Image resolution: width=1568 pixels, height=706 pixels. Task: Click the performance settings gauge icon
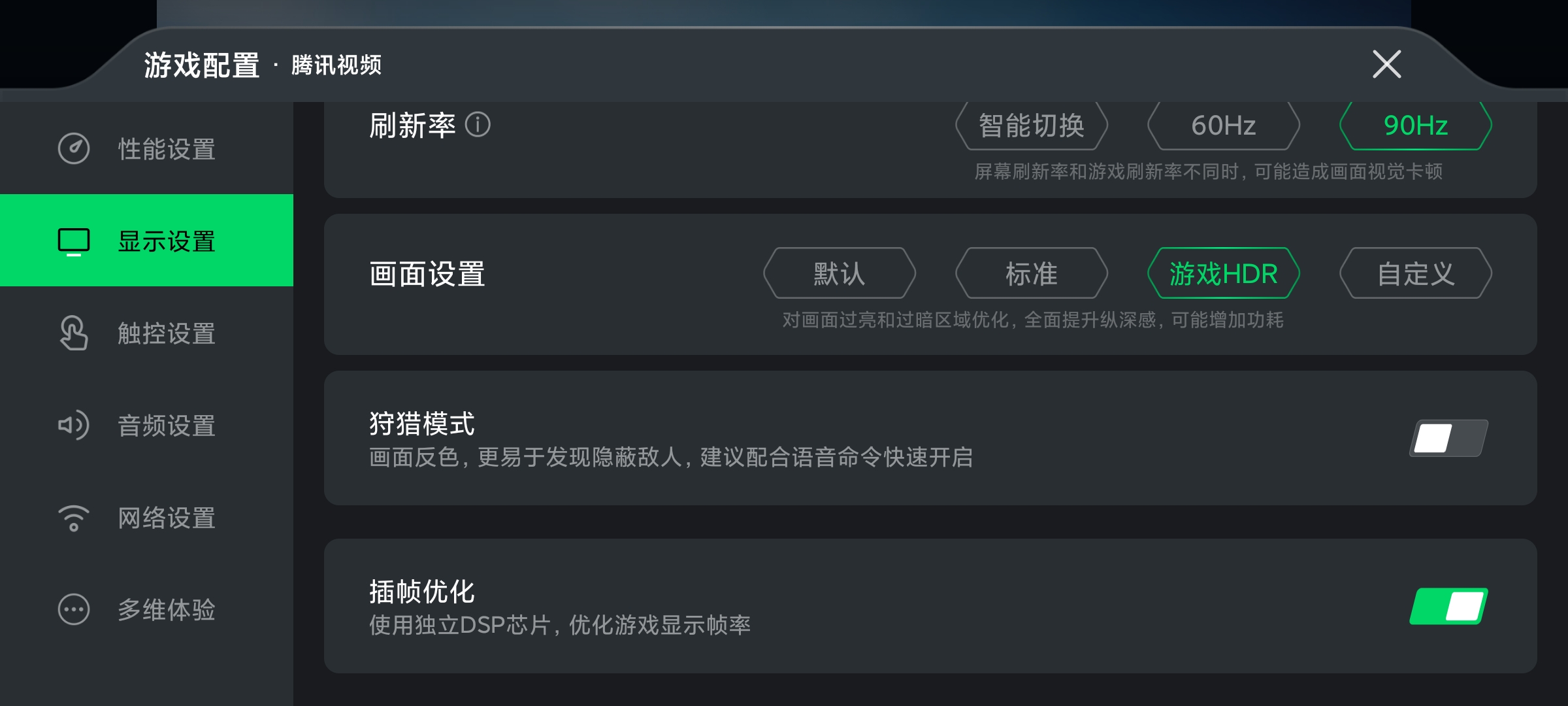coord(74,148)
